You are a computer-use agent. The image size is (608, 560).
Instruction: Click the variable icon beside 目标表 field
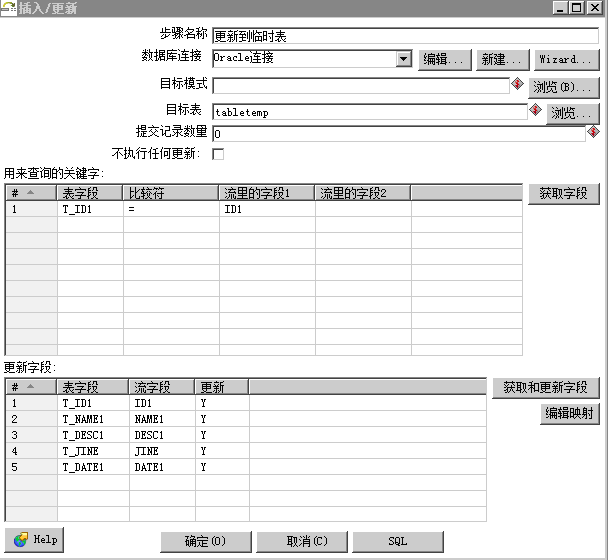pos(535,110)
